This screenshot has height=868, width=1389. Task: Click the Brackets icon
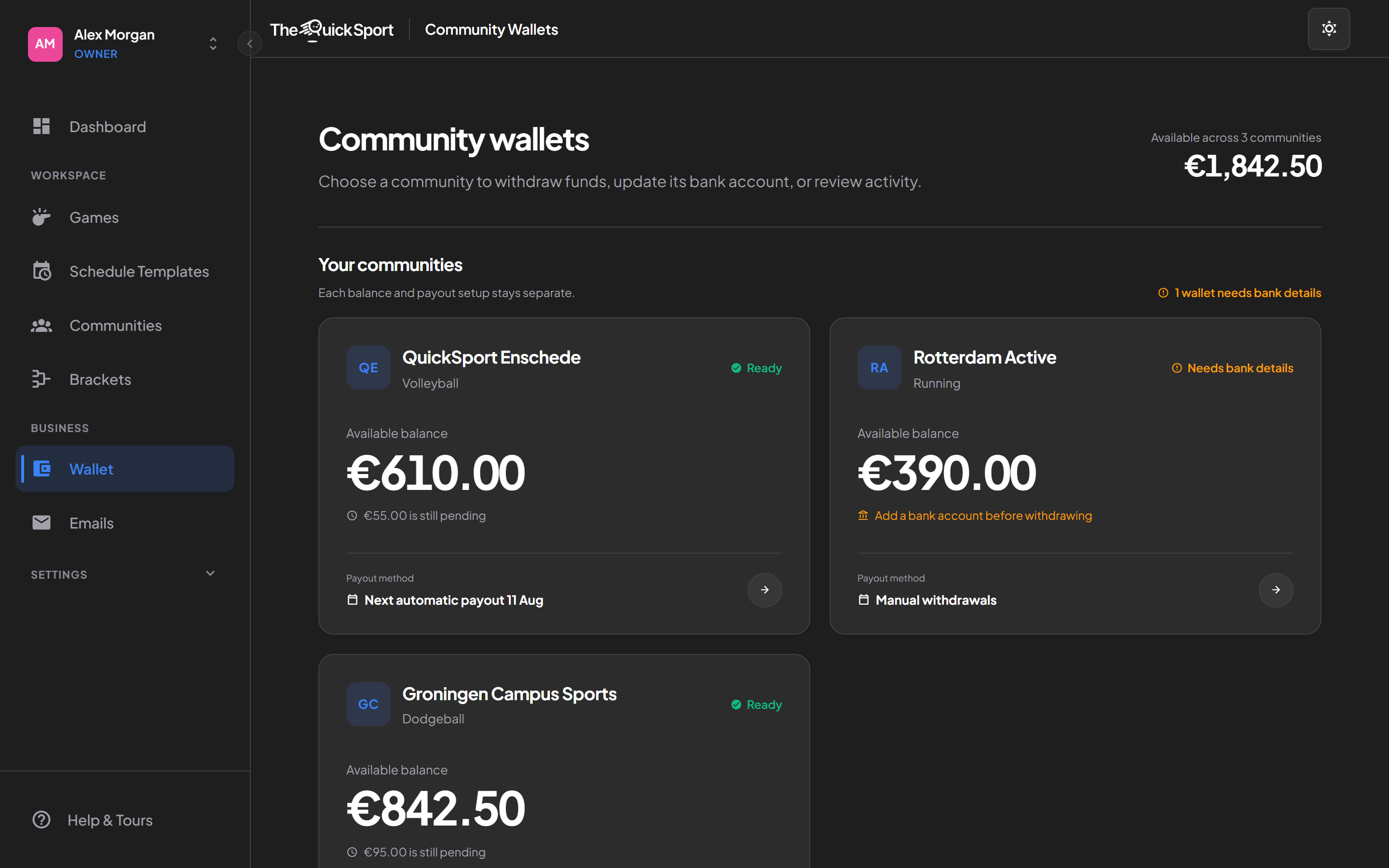41,379
